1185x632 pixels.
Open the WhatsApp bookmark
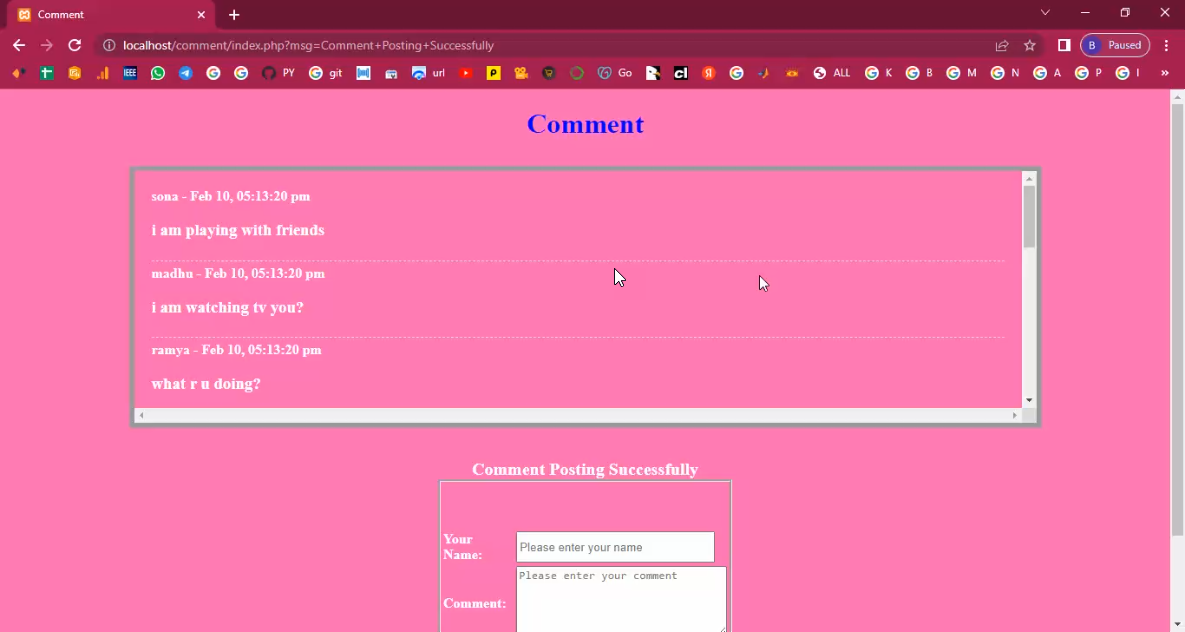click(x=158, y=73)
